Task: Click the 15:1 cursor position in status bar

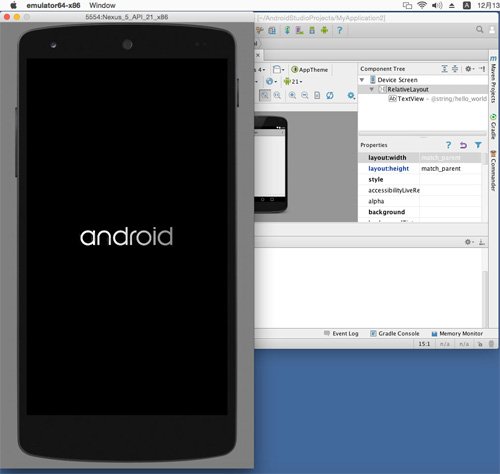Action: [424, 344]
